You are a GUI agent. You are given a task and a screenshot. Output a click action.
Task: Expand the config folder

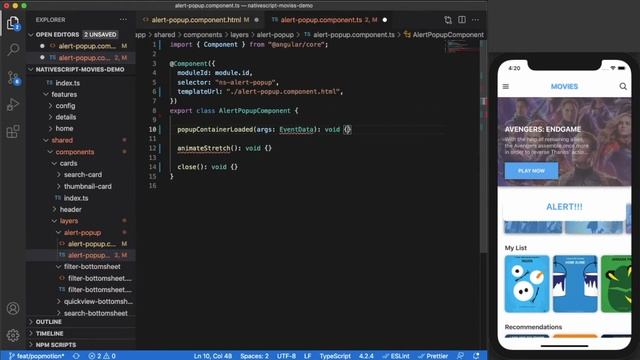pos(65,106)
